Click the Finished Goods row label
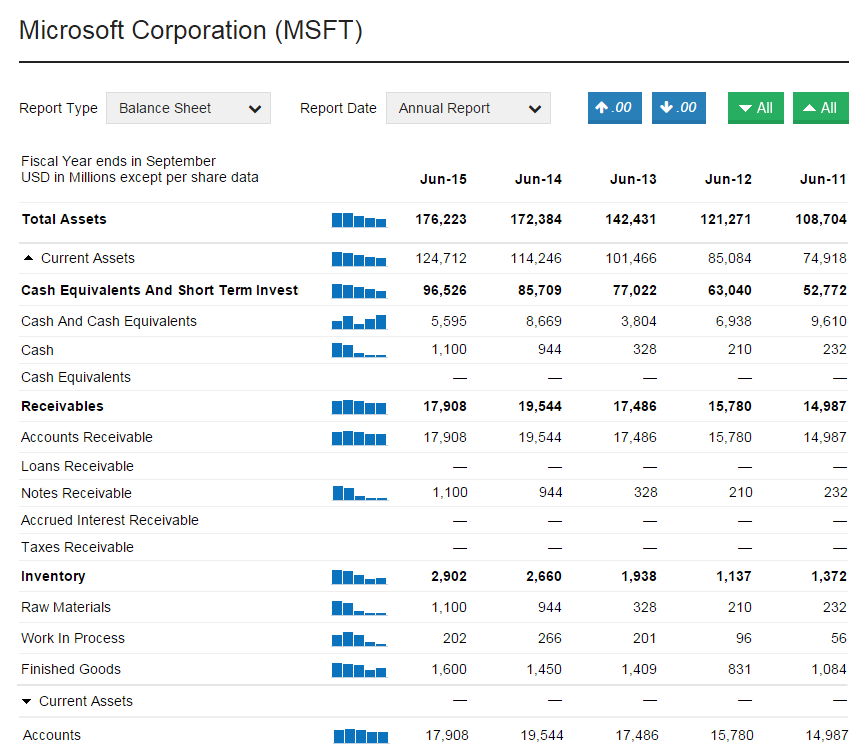866x754 pixels. (70, 670)
